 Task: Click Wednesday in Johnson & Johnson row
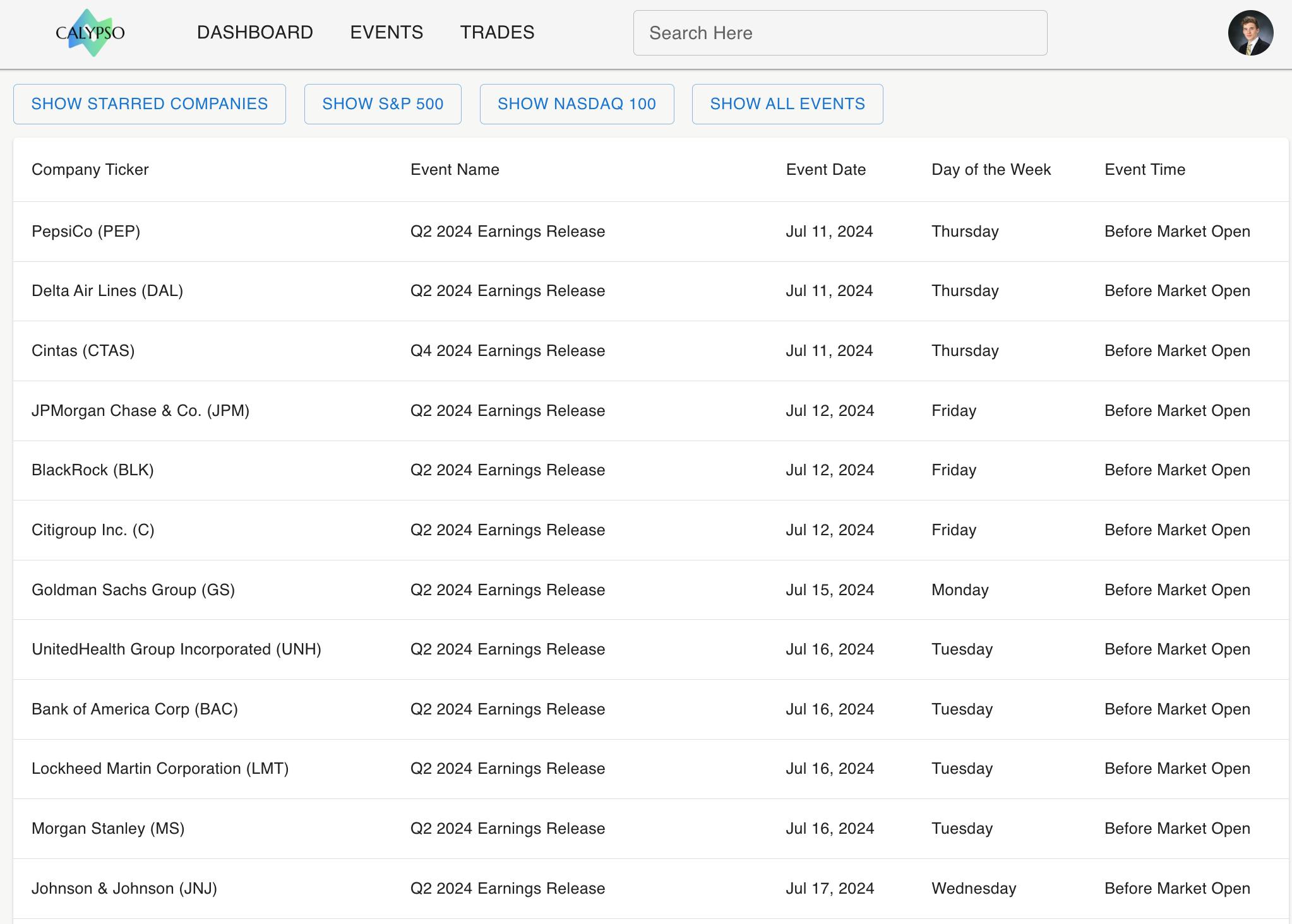point(974,889)
